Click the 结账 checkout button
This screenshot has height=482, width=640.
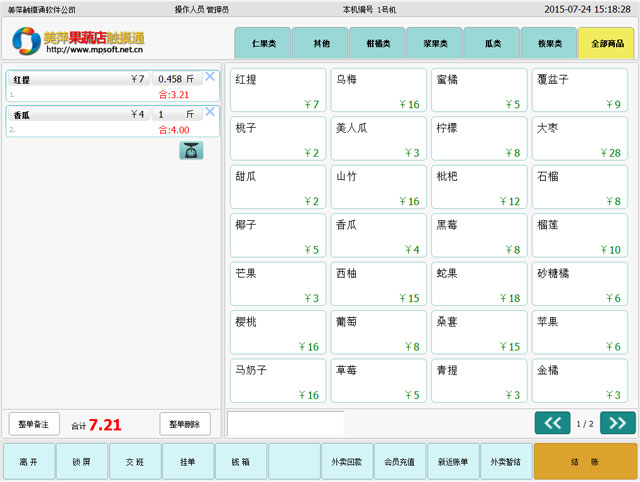pos(585,462)
